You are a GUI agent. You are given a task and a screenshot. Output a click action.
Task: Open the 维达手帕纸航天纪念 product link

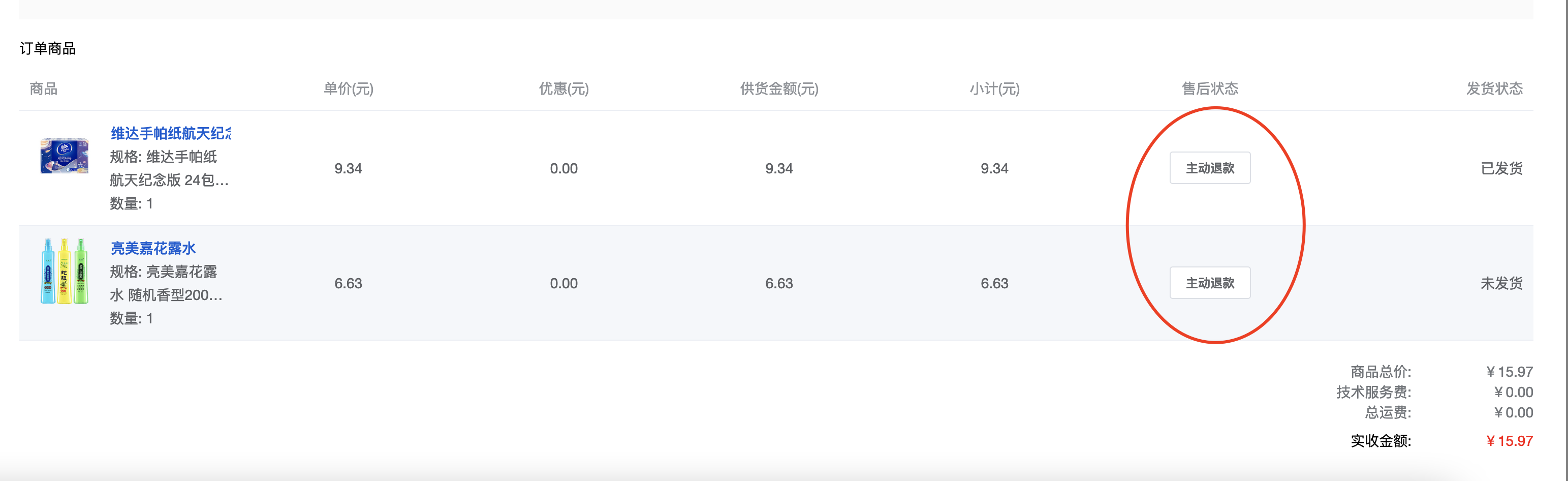point(170,133)
